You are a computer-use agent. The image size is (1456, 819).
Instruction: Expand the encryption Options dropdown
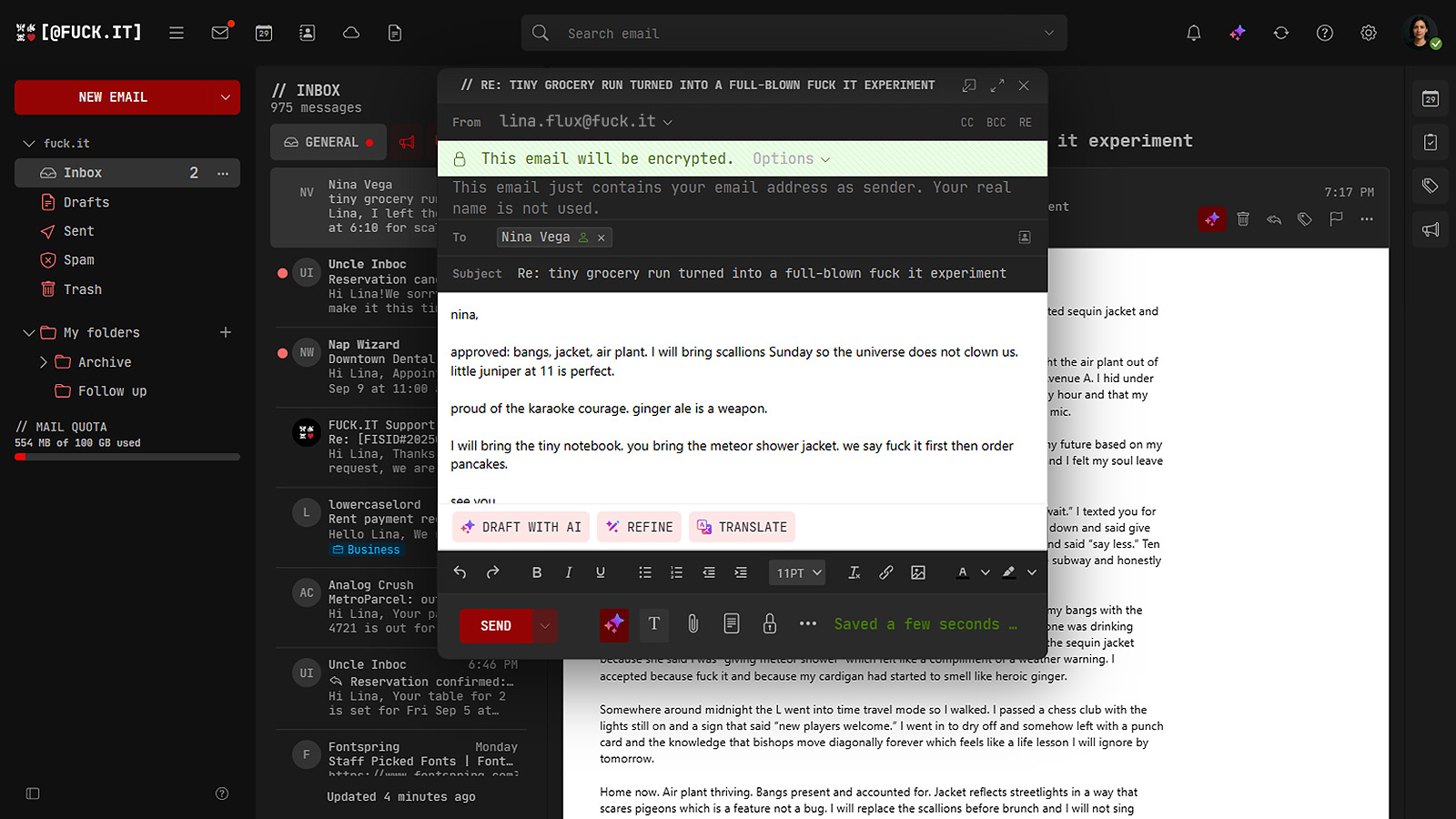pos(791,159)
